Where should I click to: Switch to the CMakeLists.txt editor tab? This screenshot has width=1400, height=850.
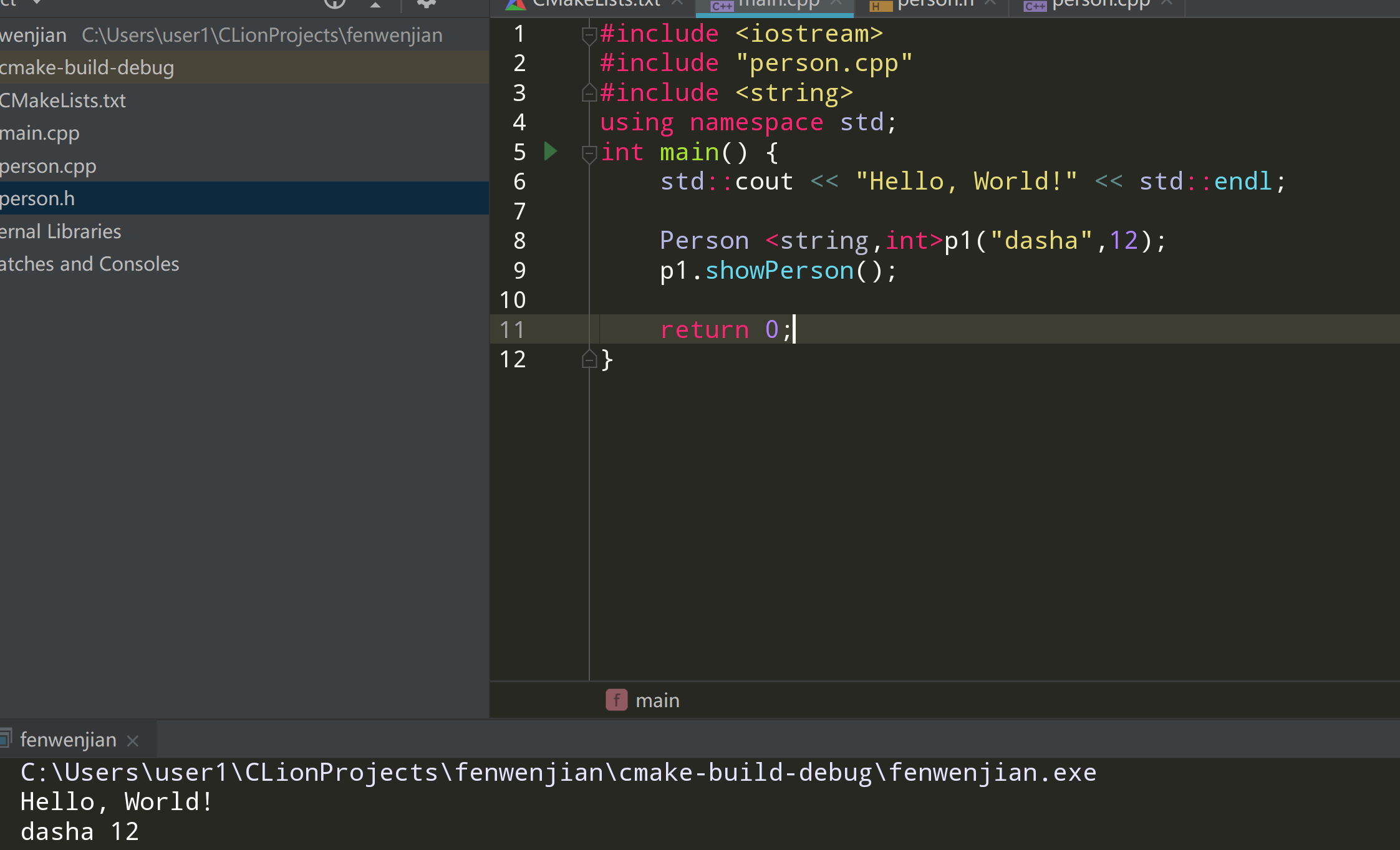point(596,4)
